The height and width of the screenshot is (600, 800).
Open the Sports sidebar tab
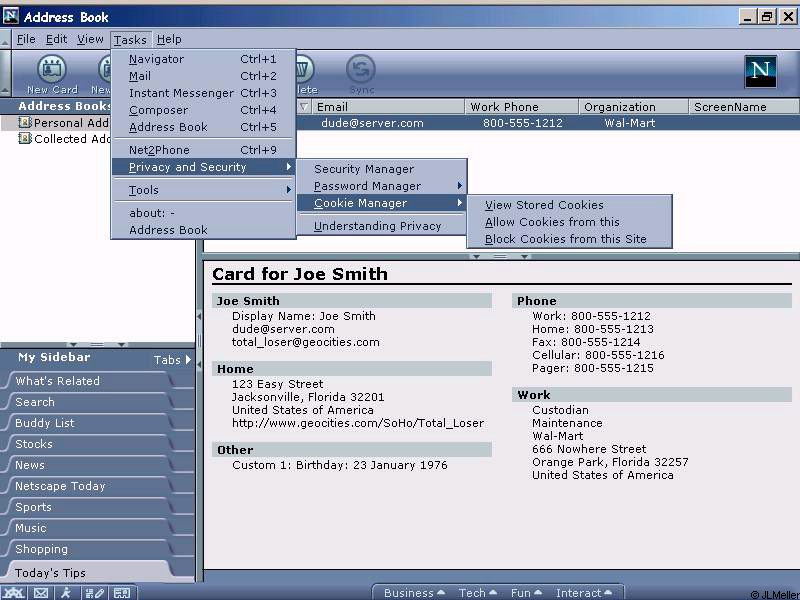tap(89, 507)
